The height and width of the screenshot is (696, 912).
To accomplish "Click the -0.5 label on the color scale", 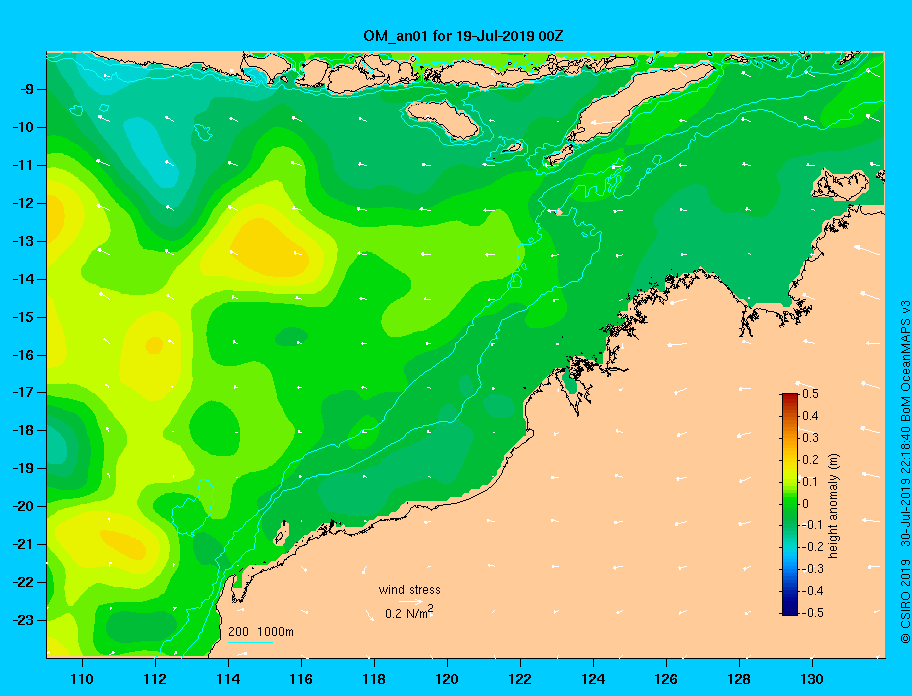I will click(813, 613).
